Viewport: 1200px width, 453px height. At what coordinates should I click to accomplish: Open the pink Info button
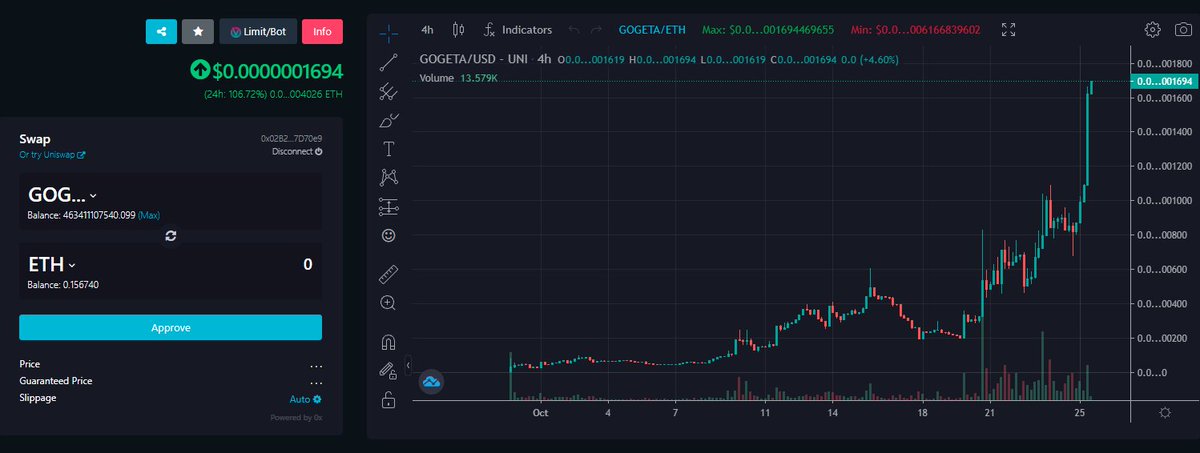[x=322, y=31]
